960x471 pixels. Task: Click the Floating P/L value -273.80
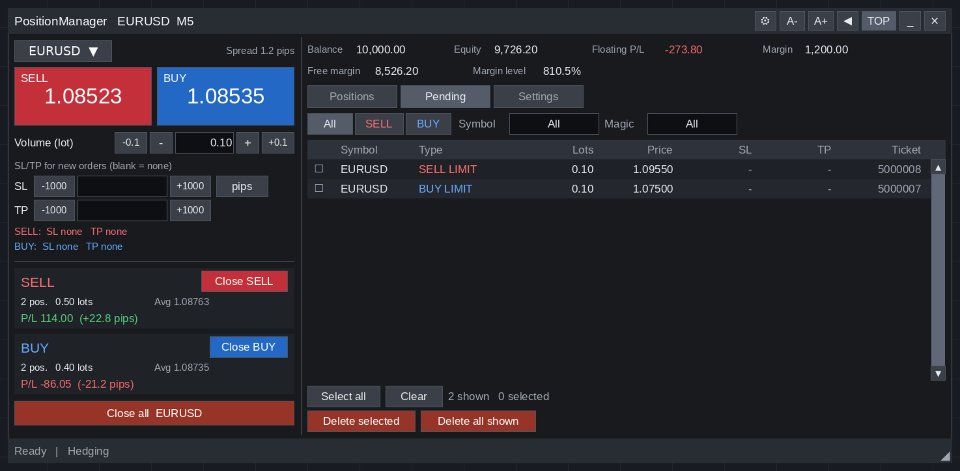(683, 50)
